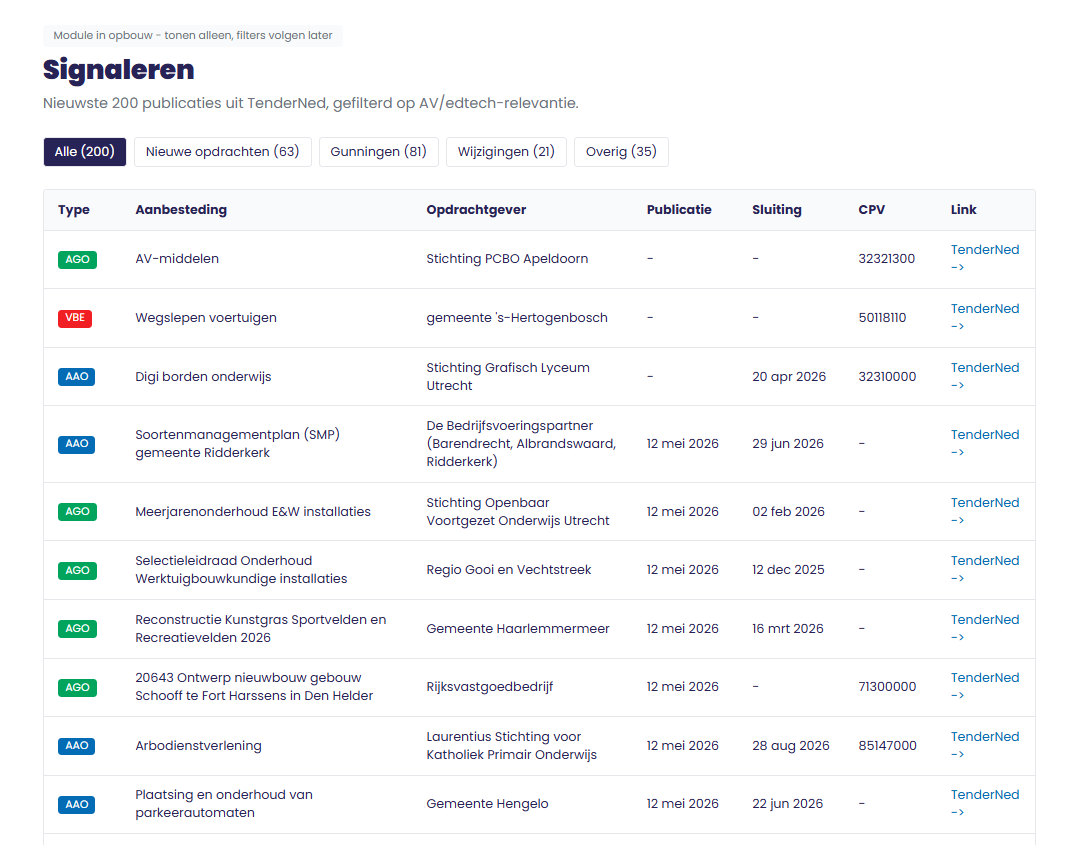The width and height of the screenshot is (1088, 845).
Task: Click AGO badge for Reconstructie Kunstgras row
Action: coord(77,629)
